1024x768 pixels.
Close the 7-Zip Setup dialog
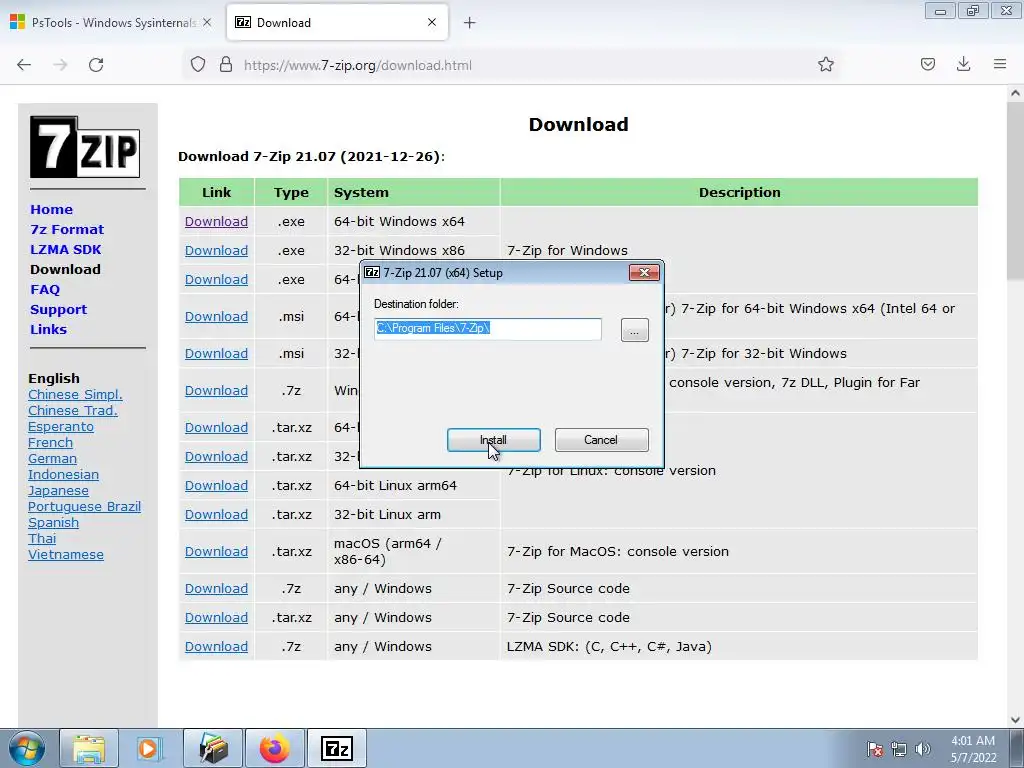coord(644,272)
